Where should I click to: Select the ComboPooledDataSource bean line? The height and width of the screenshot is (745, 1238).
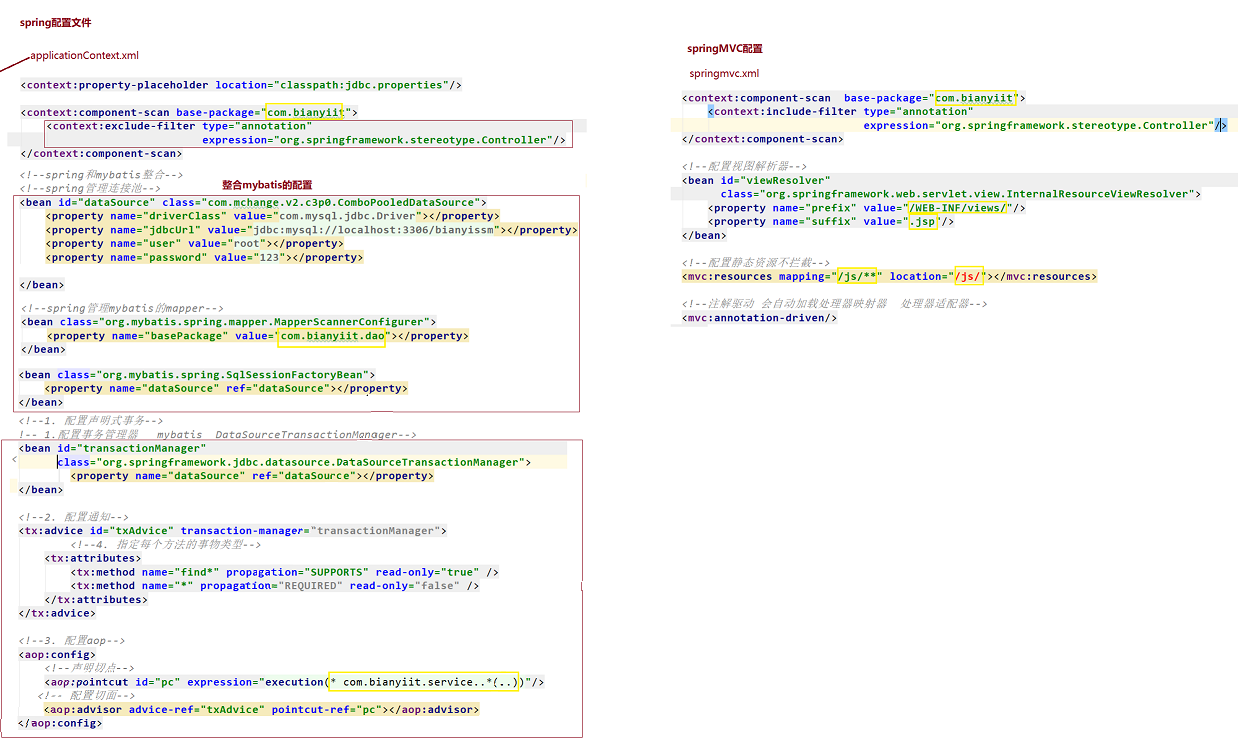[253, 202]
